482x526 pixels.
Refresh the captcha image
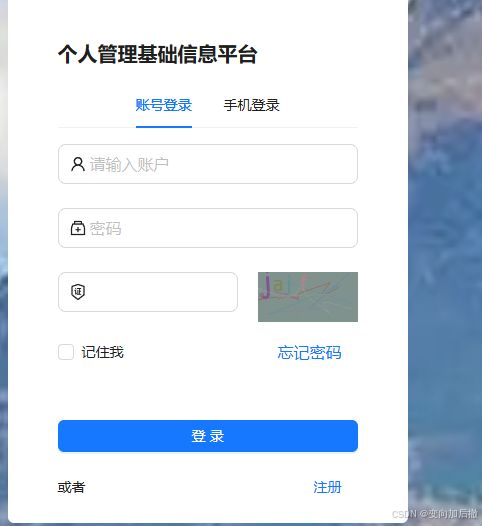[x=308, y=297]
